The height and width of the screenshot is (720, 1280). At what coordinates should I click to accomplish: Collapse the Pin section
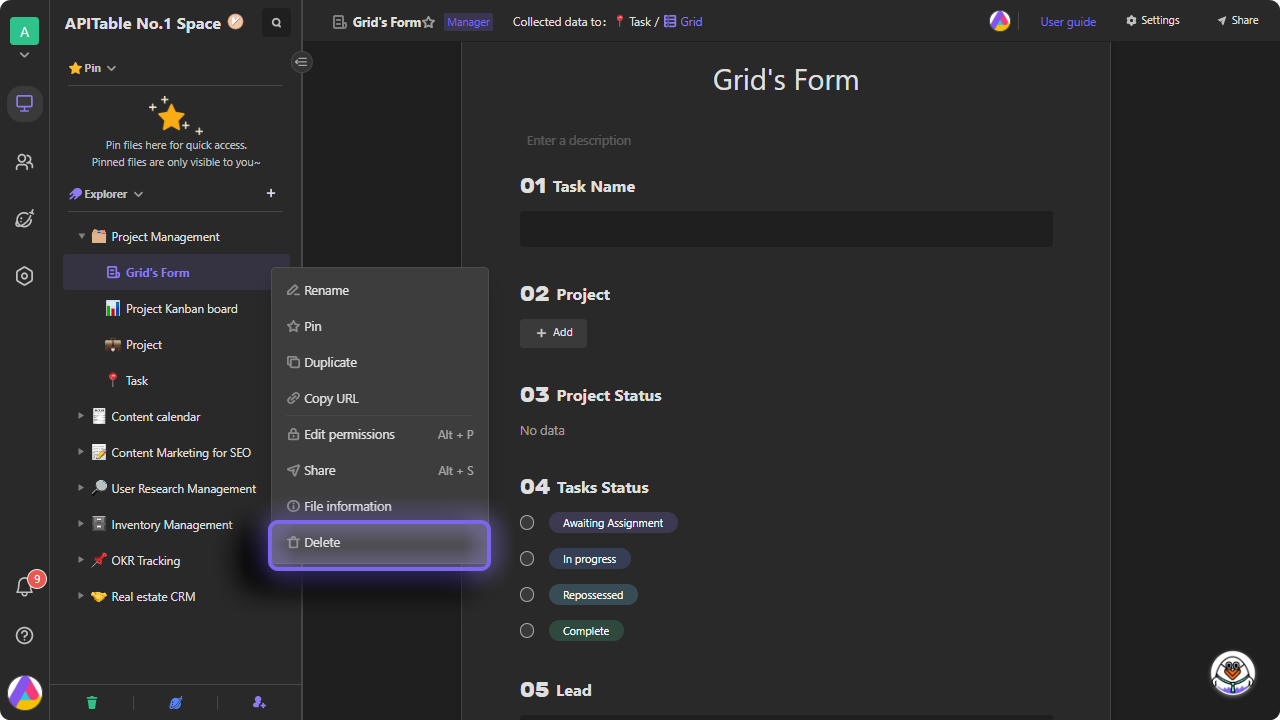112,68
